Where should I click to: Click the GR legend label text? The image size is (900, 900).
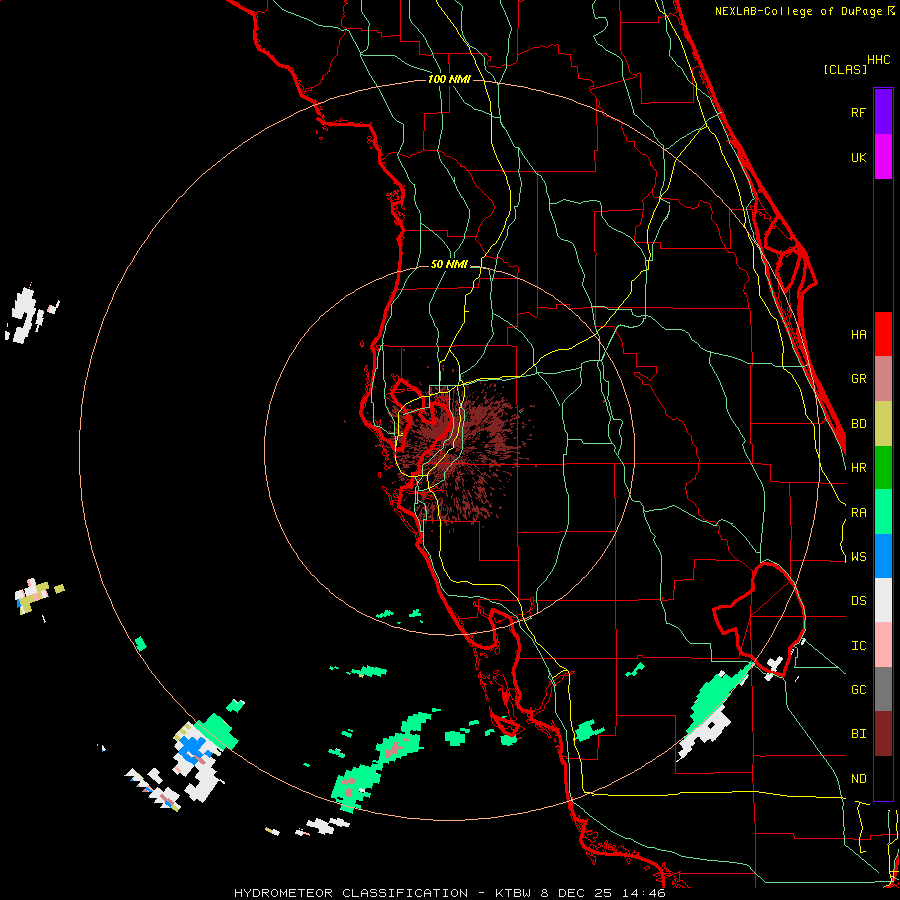(x=858, y=379)
